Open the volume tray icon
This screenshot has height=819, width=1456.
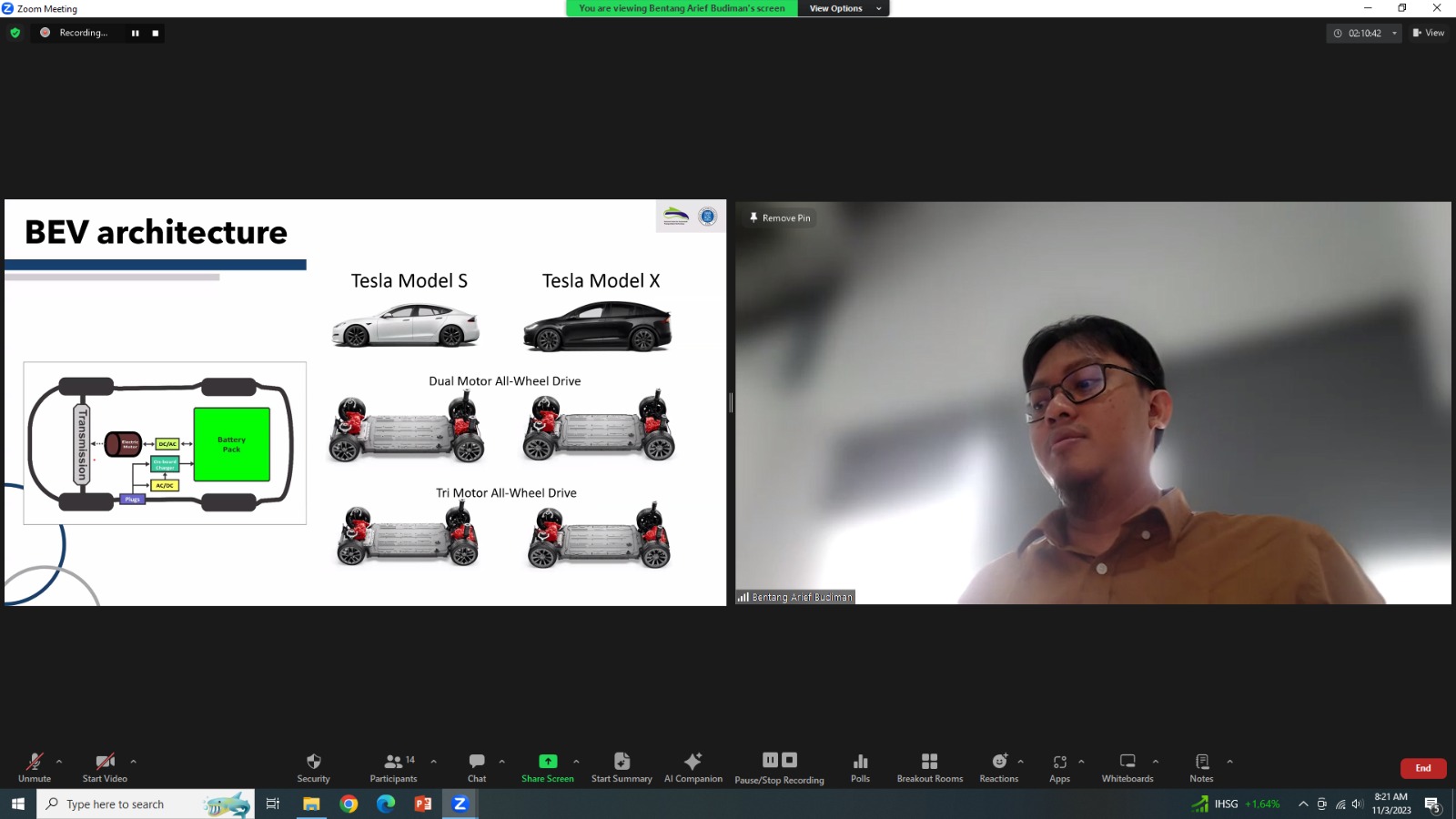tap(1357, 804)
